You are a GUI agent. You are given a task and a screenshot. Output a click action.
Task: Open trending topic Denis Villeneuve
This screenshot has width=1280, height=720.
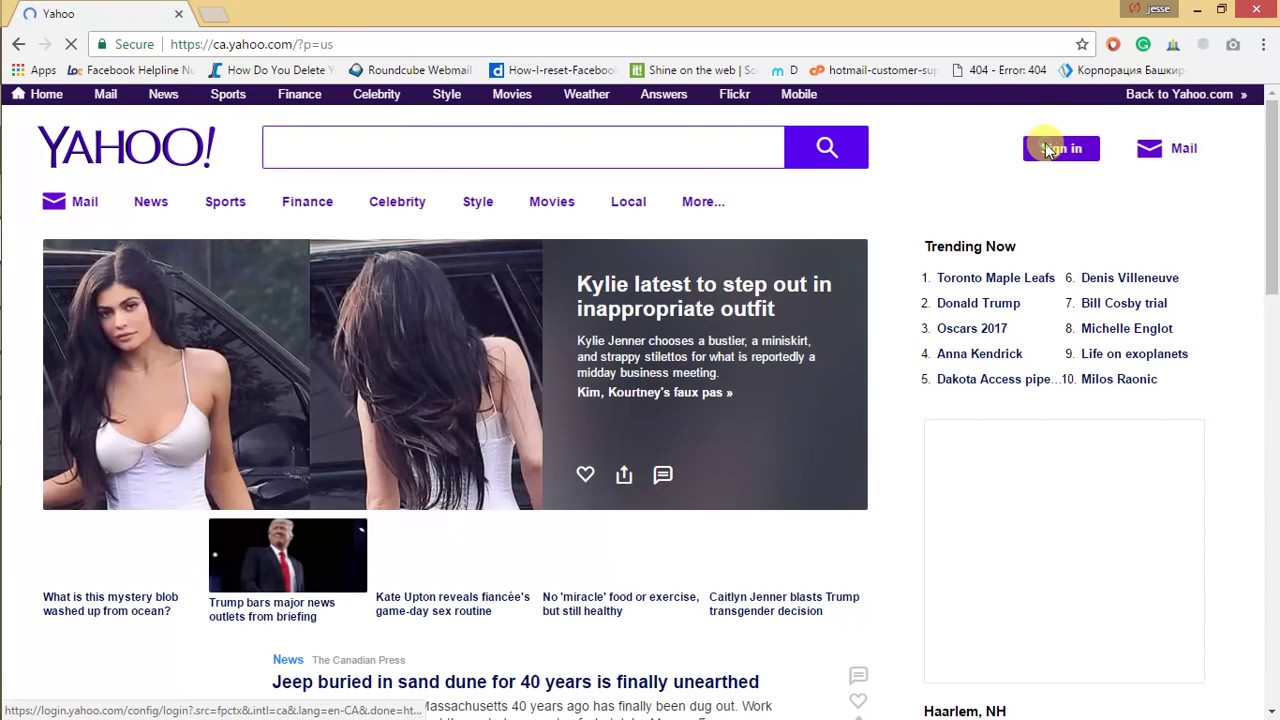coord(1130,278)
